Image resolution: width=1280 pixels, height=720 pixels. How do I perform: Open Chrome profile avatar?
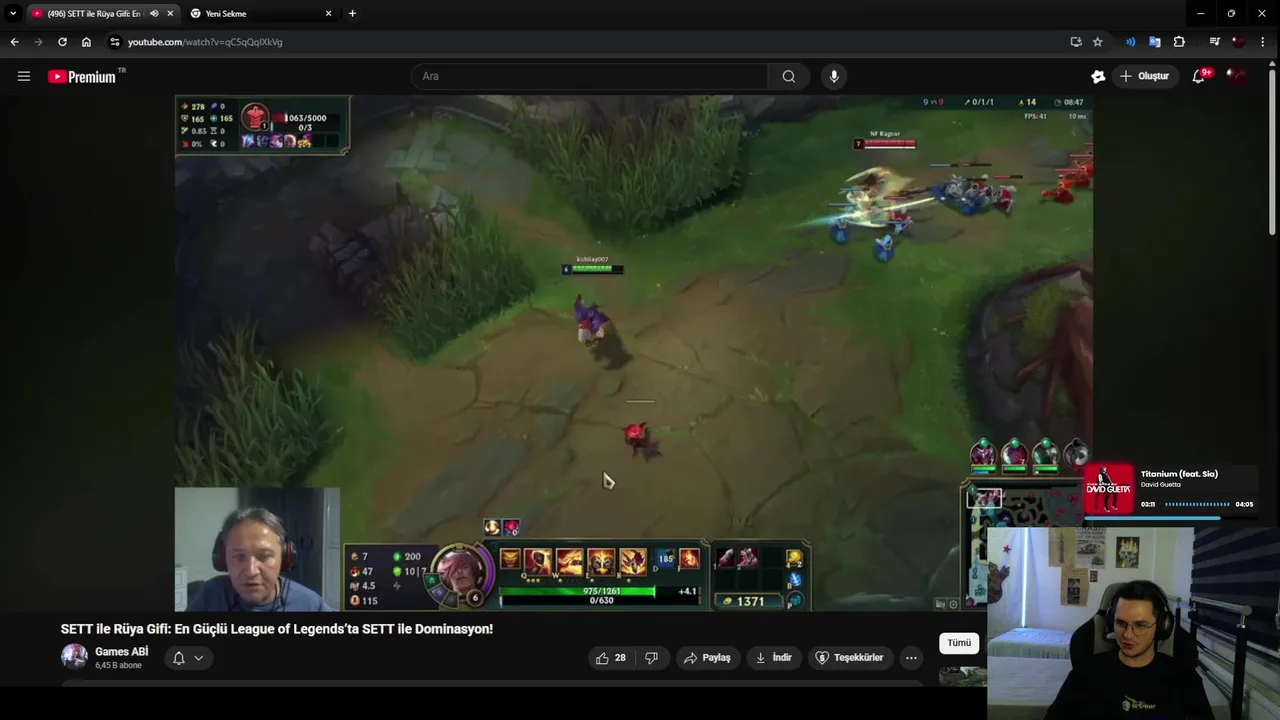coord(1238,42)
